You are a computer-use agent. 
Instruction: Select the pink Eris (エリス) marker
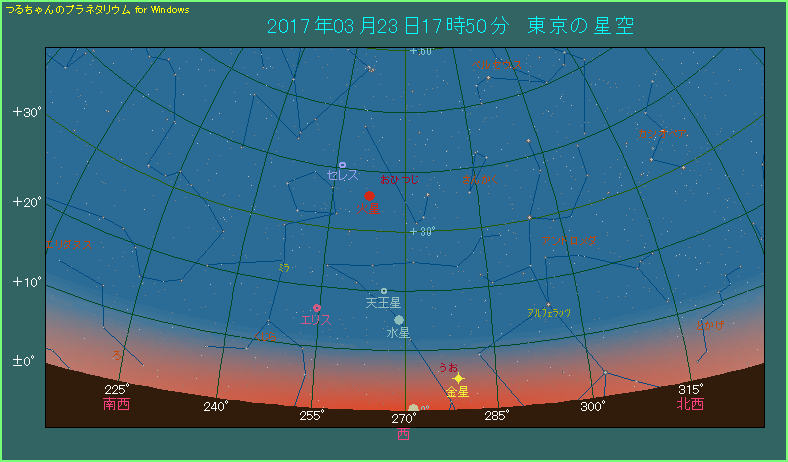(317, 308)
